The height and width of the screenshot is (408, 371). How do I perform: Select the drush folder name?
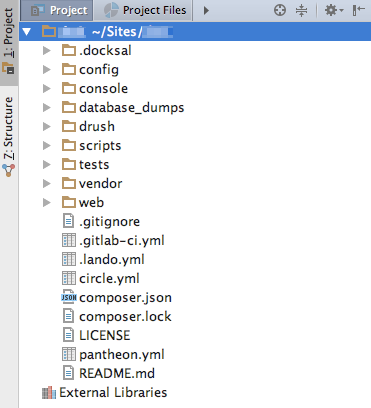pos(97,127)
